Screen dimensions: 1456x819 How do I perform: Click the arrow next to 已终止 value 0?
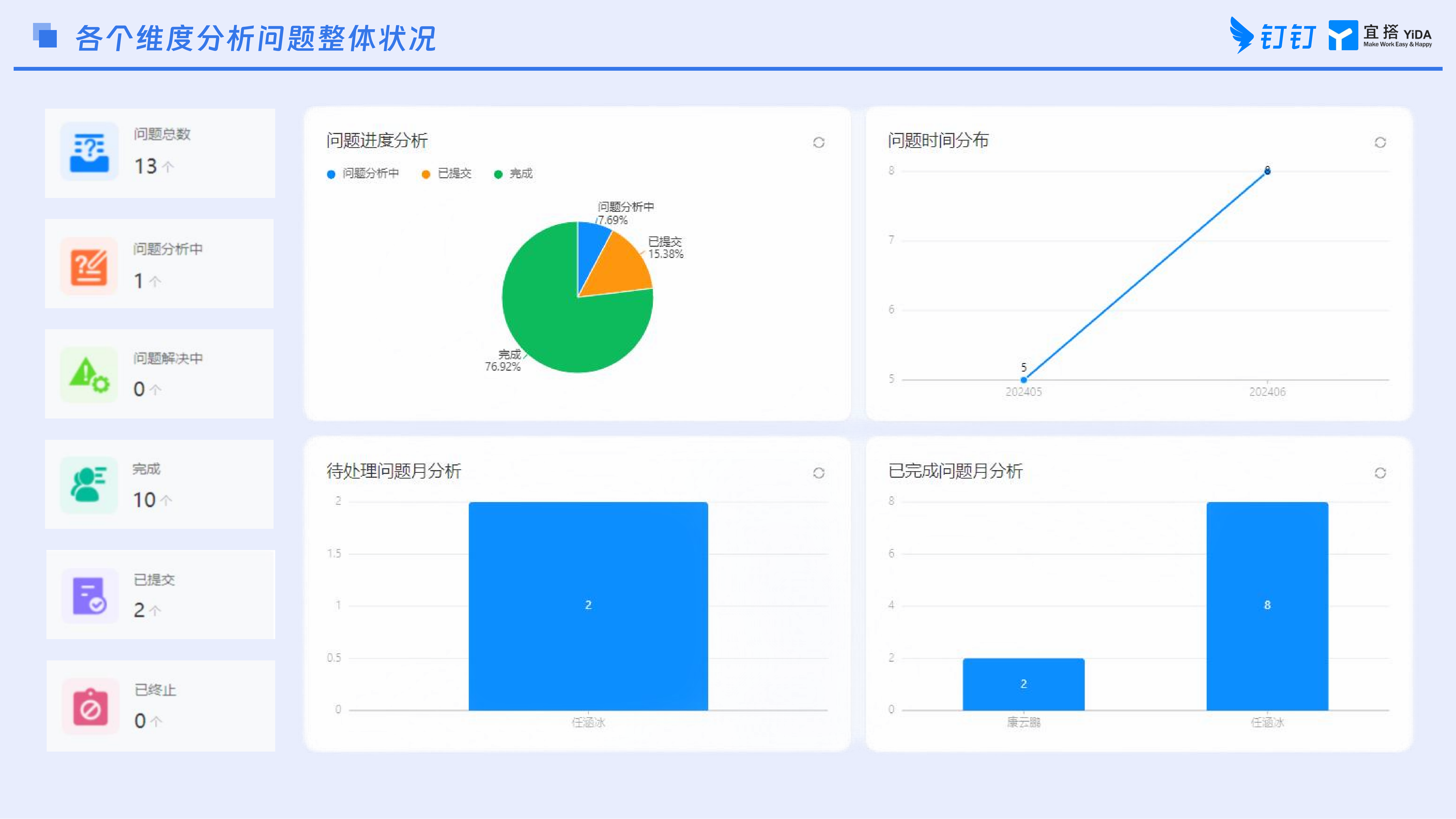click(156, 721)
